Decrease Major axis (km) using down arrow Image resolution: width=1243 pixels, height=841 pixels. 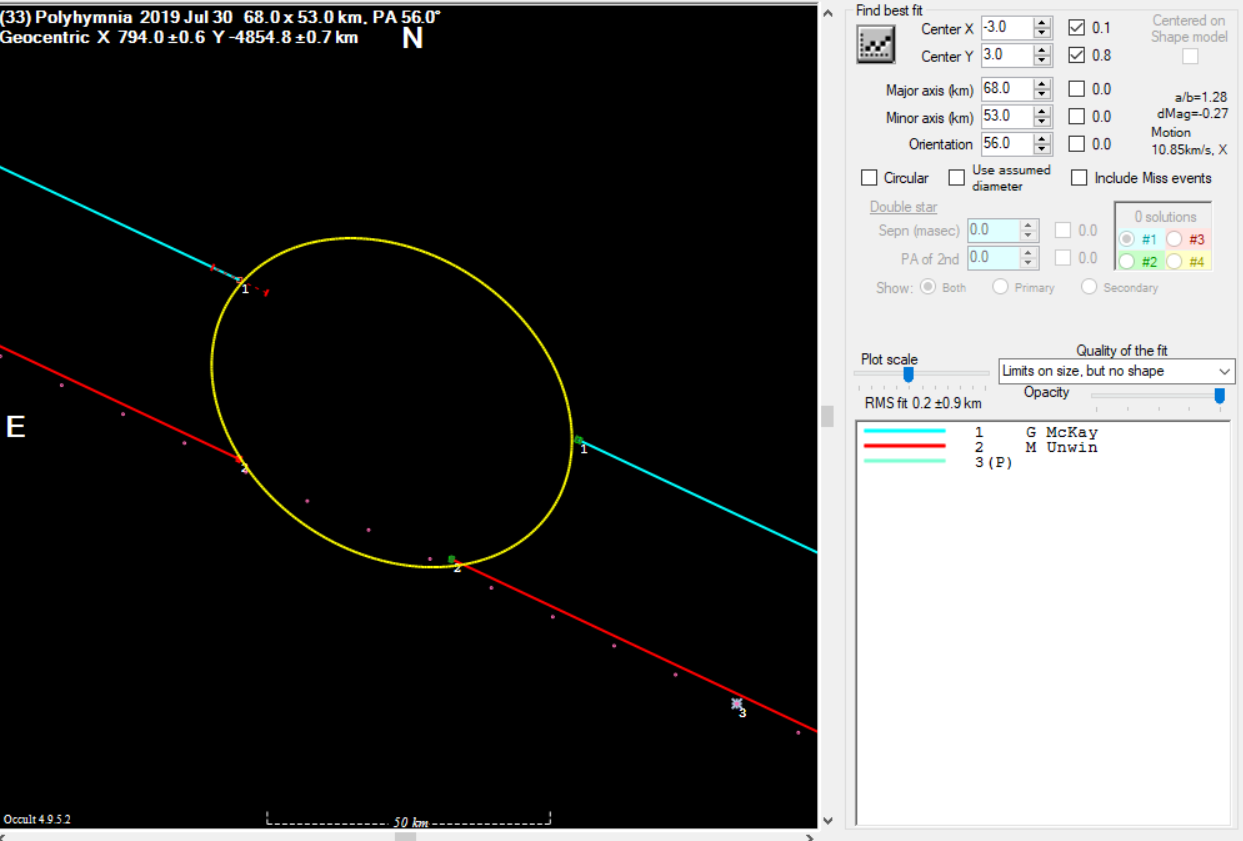[x=1043, y=94]
